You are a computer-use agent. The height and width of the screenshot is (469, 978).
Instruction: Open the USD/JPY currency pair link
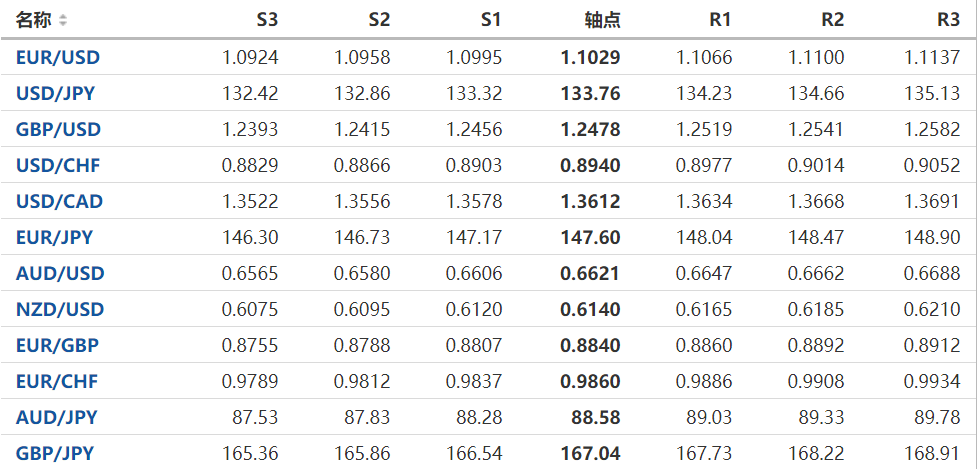57,94
